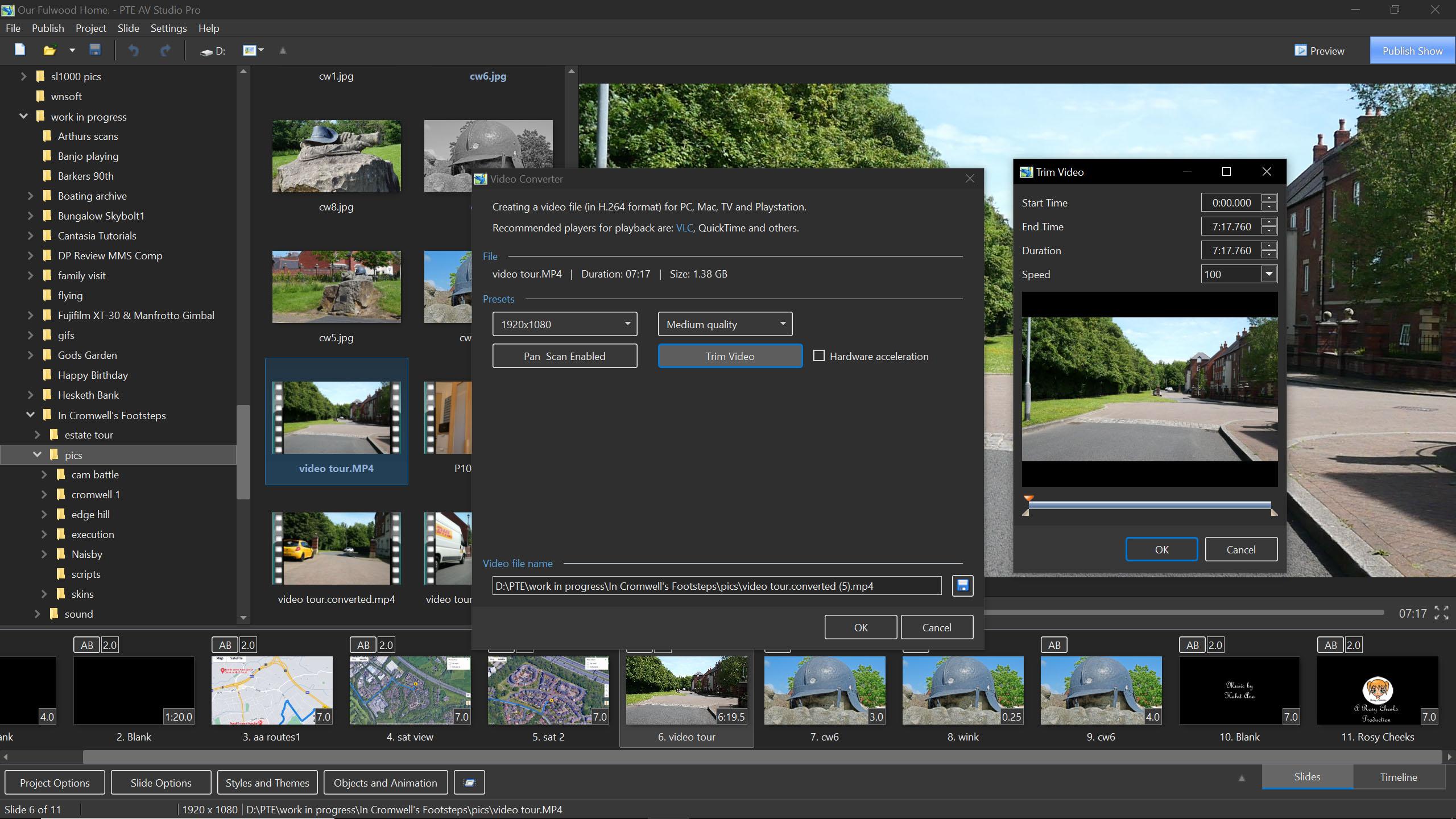Enable Hardware acceleration checkbox
The width and height of the screenshot is (1456, 819).
coord(819,356)
